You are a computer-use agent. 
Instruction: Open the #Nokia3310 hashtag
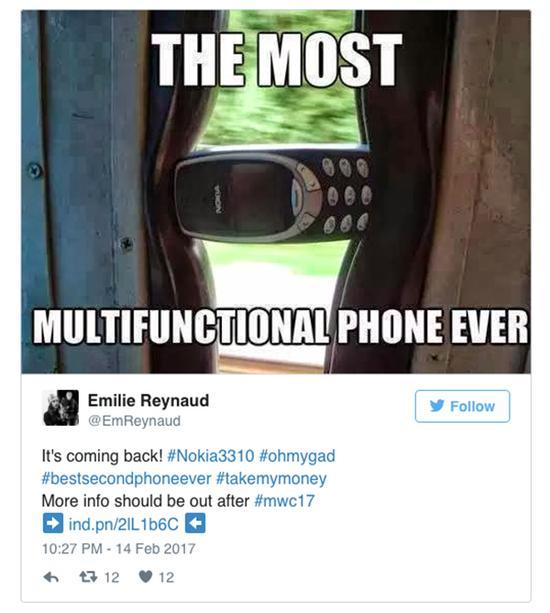[x=211, y=456]
